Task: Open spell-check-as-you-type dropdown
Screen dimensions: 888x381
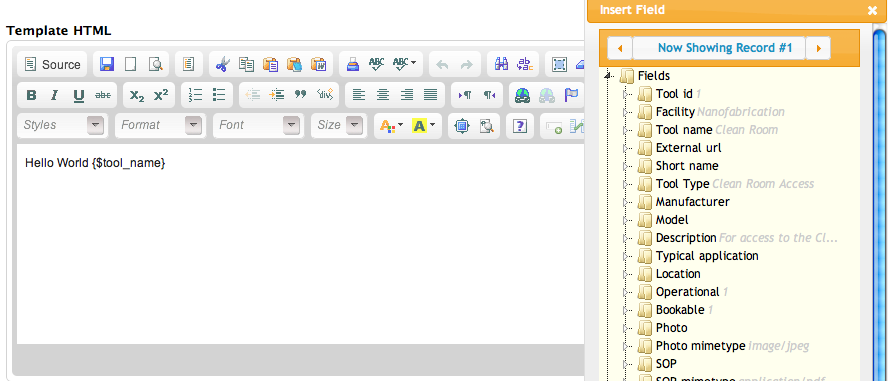Action: [405, 65]
